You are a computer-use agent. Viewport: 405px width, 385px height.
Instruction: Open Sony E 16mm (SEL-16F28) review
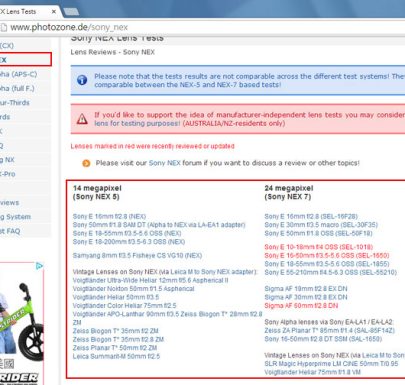tap(311, 217)
